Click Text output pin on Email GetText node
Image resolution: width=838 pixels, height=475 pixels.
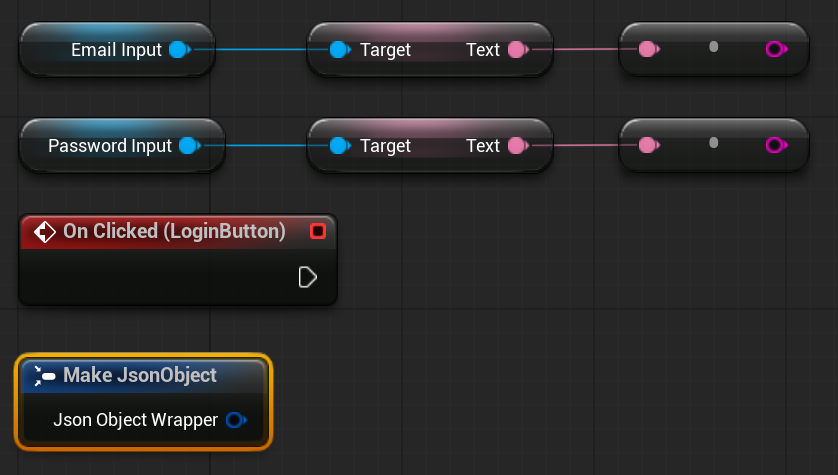point(518,50)
